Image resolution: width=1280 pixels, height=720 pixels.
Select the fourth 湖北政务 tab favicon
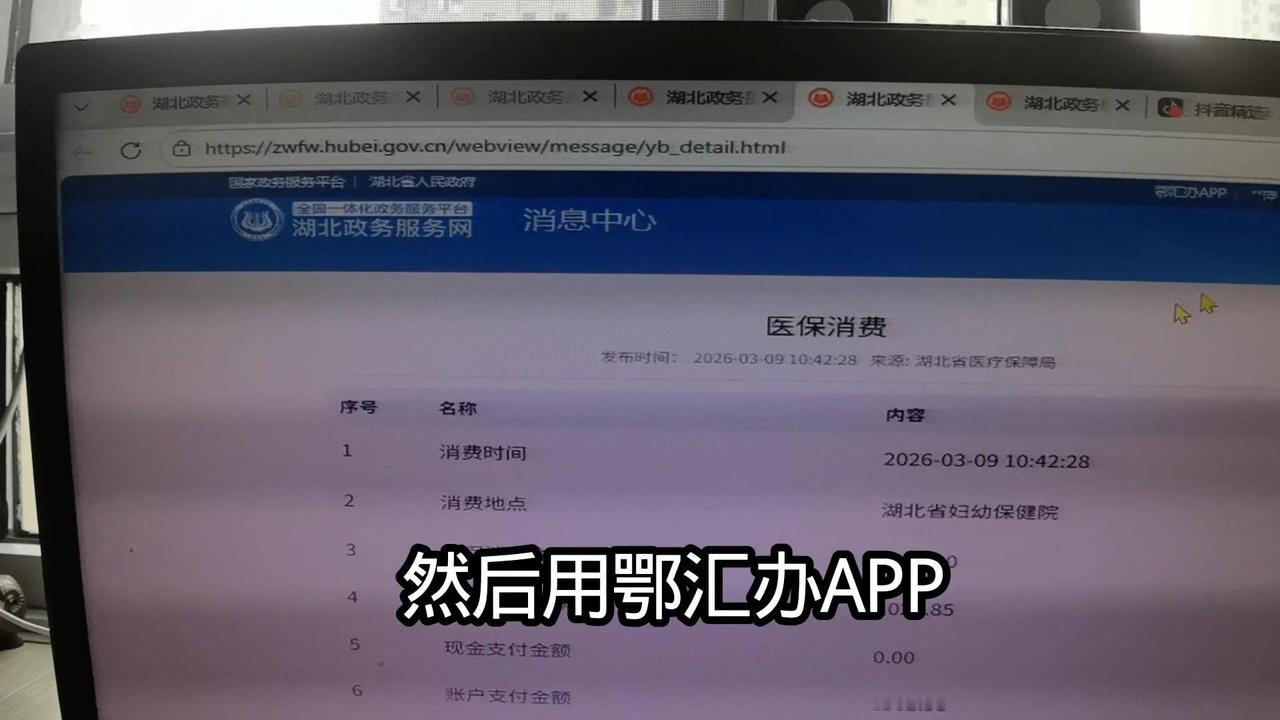click(640, 97)
